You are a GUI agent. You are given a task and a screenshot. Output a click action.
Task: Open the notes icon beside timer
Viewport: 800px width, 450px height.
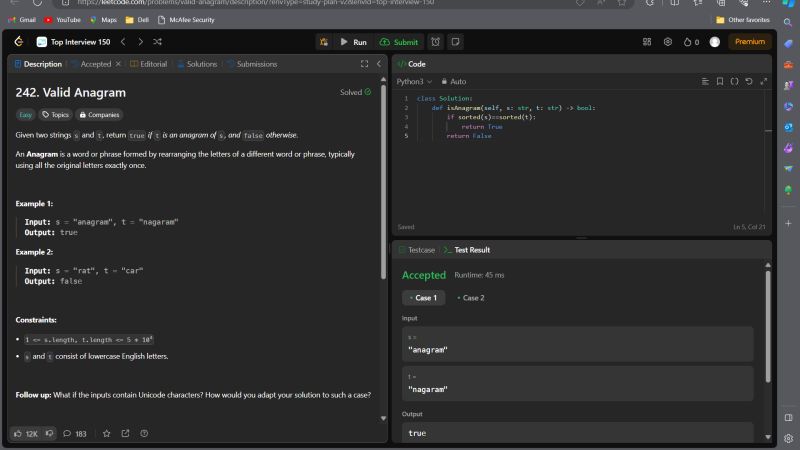tap(455, 42)
